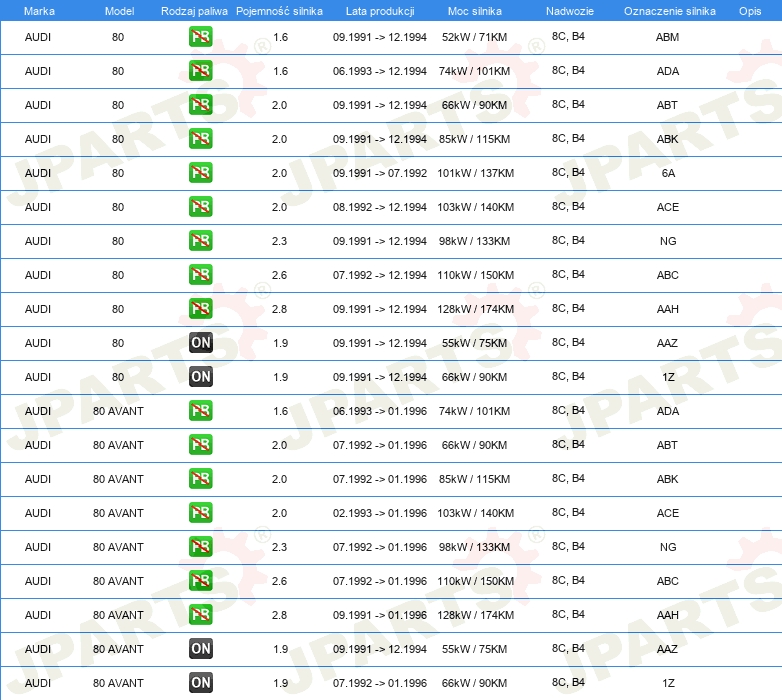Select power value 101kW / 137KM
782x700 pixels.
[475, 173]
